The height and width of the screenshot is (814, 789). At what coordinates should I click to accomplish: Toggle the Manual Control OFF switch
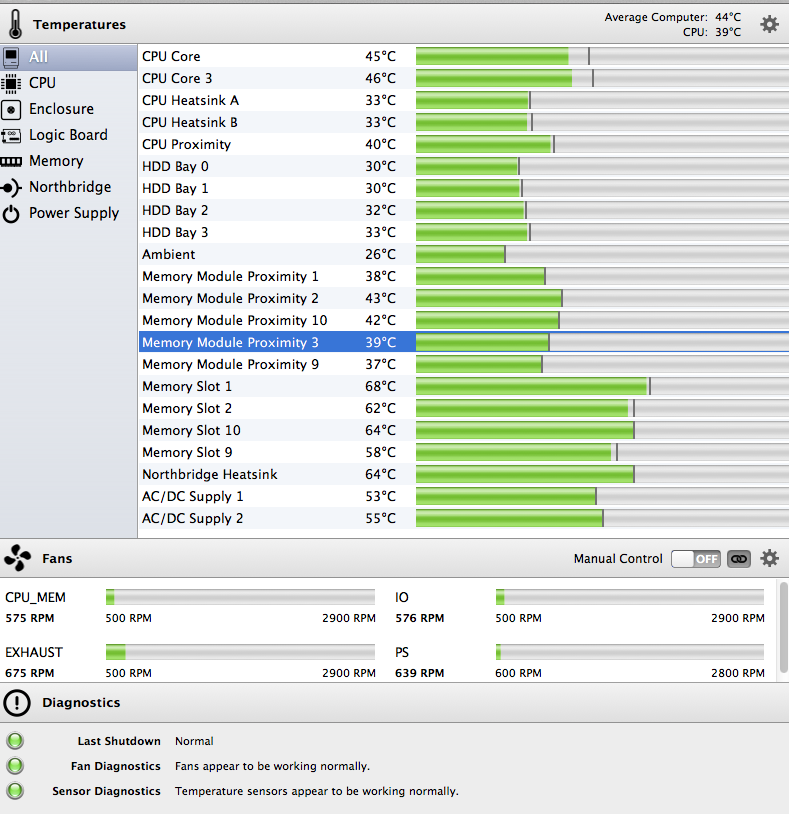click(696, 559)
